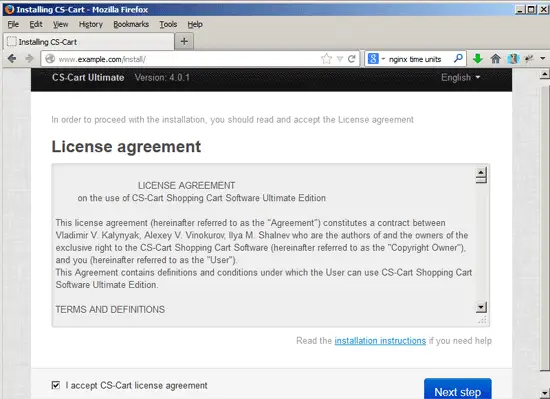
Task: Click the Firefox logo in title bar
Action: point(9,9)
